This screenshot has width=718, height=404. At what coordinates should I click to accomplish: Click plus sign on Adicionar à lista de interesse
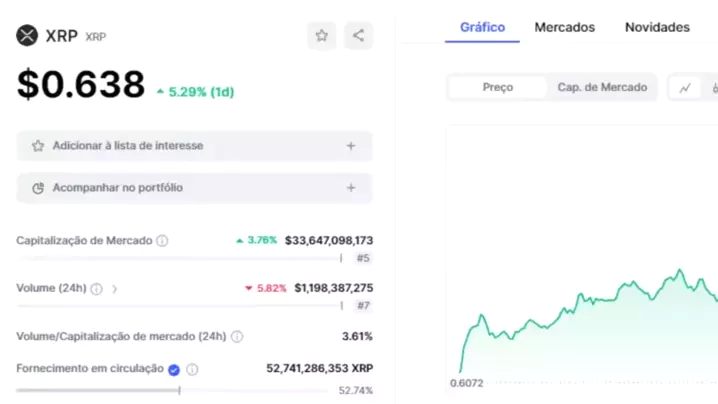[x=351, y=146]
